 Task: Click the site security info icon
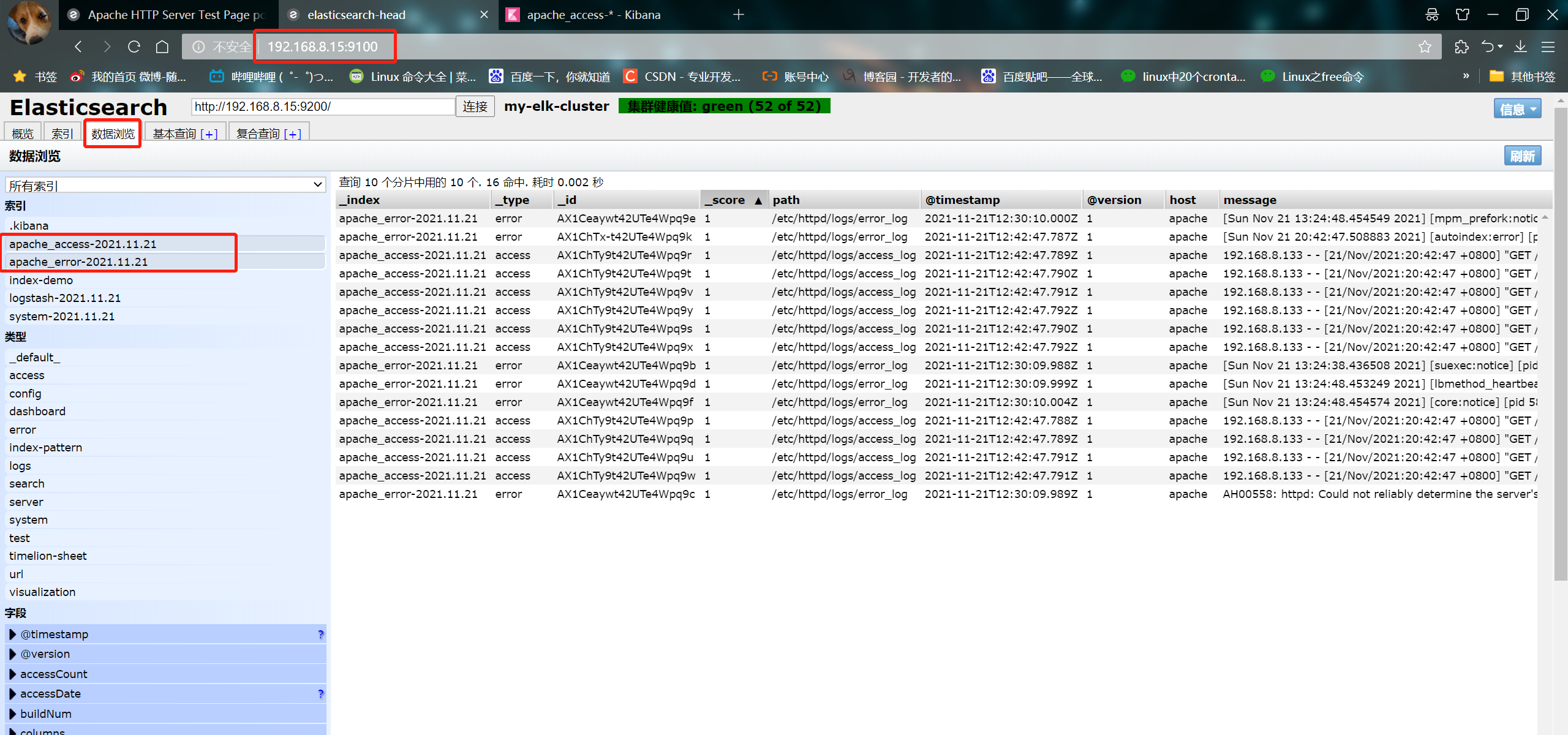198,47
